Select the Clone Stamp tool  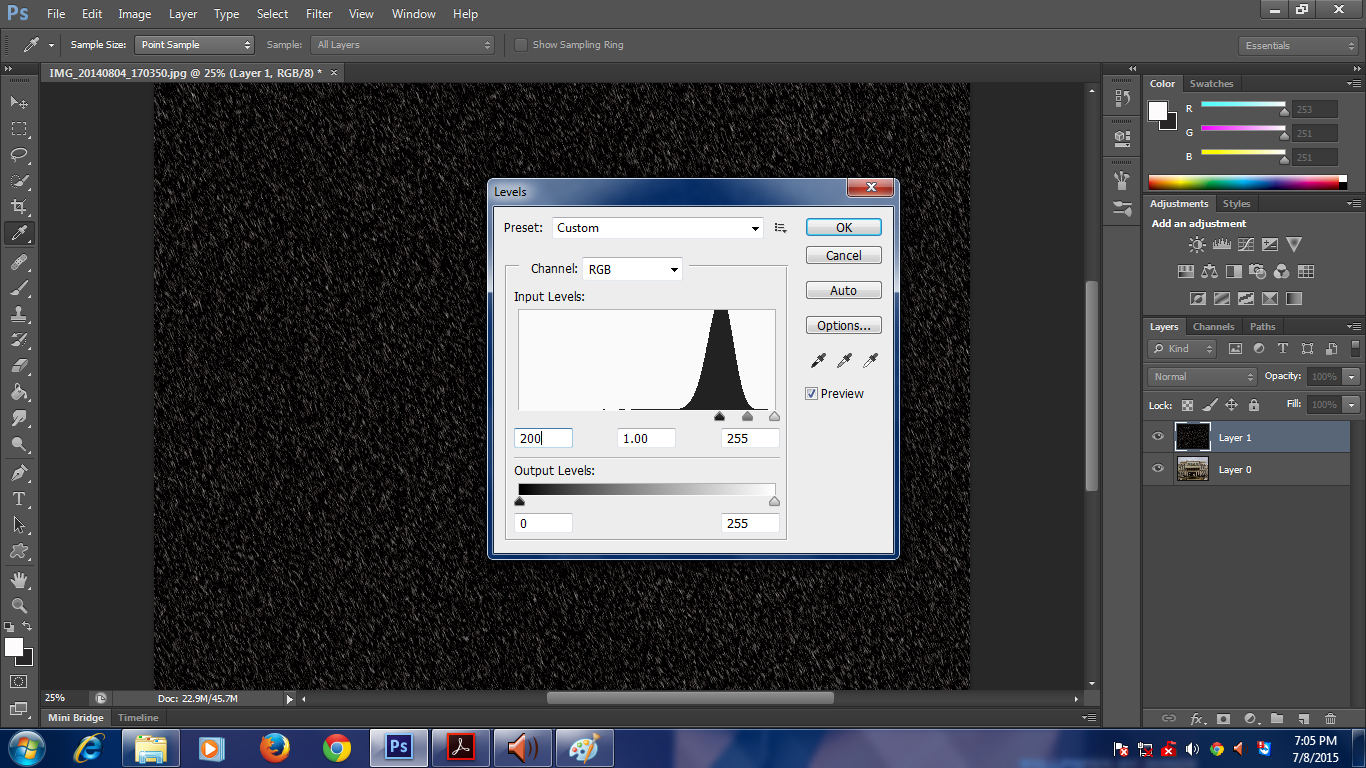pyautogui.click(x=19, y=314)
